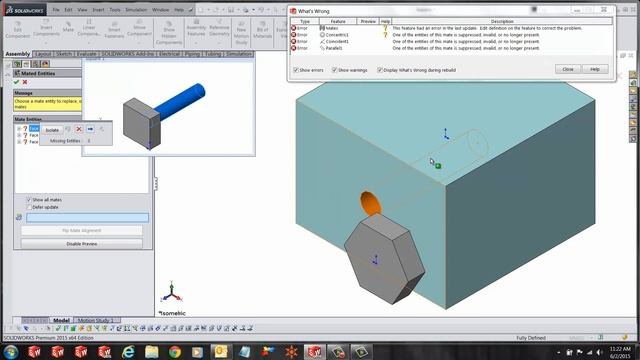The width and height of the screenshot is (640, 360).
Task: Toggle Show warnings checkbox
Action: (x=334, y=70)
